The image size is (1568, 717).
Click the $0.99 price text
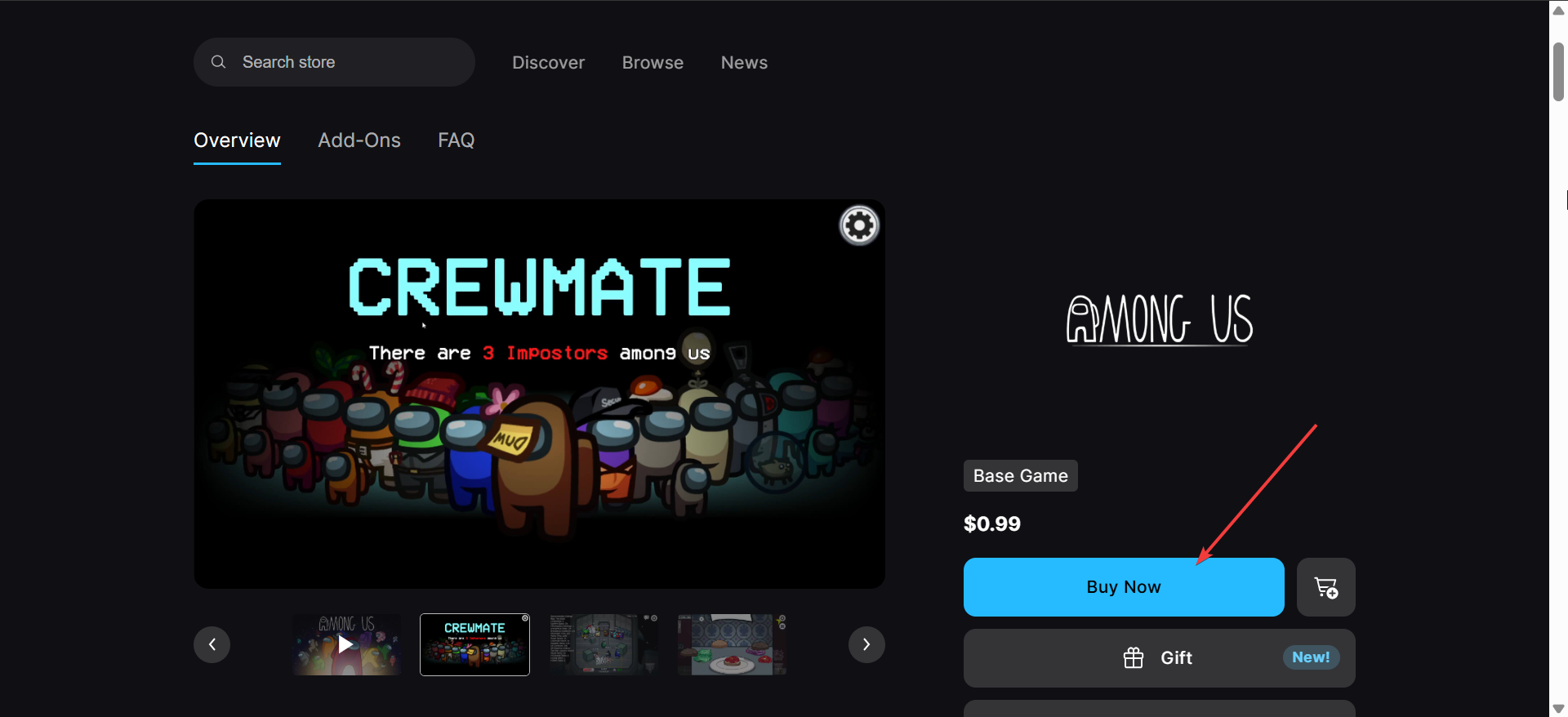pos(992,523)
